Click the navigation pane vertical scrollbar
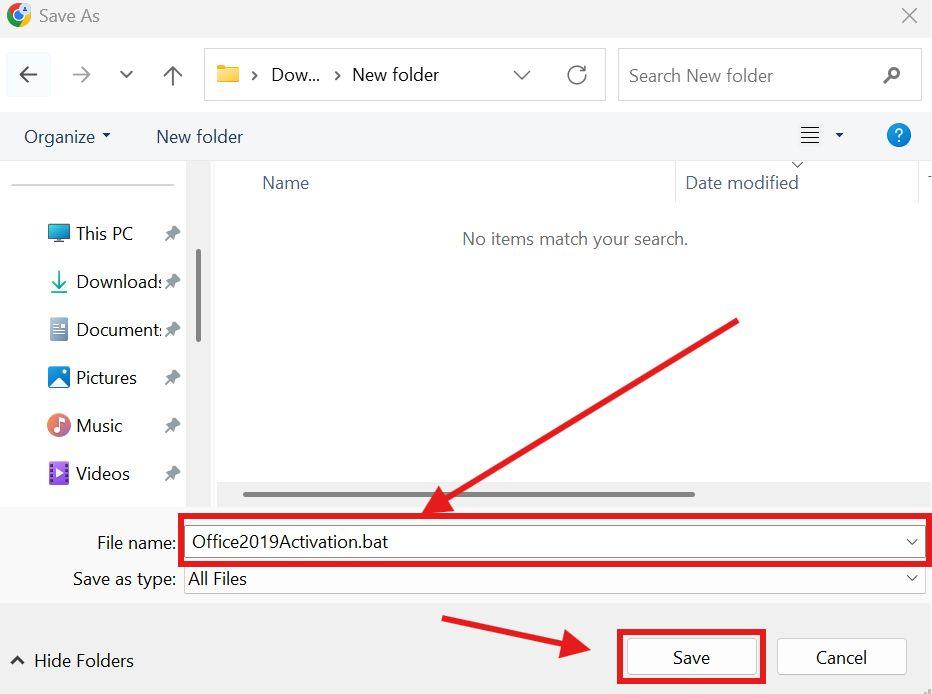This screenshot has height=694, width=932. 199,295
